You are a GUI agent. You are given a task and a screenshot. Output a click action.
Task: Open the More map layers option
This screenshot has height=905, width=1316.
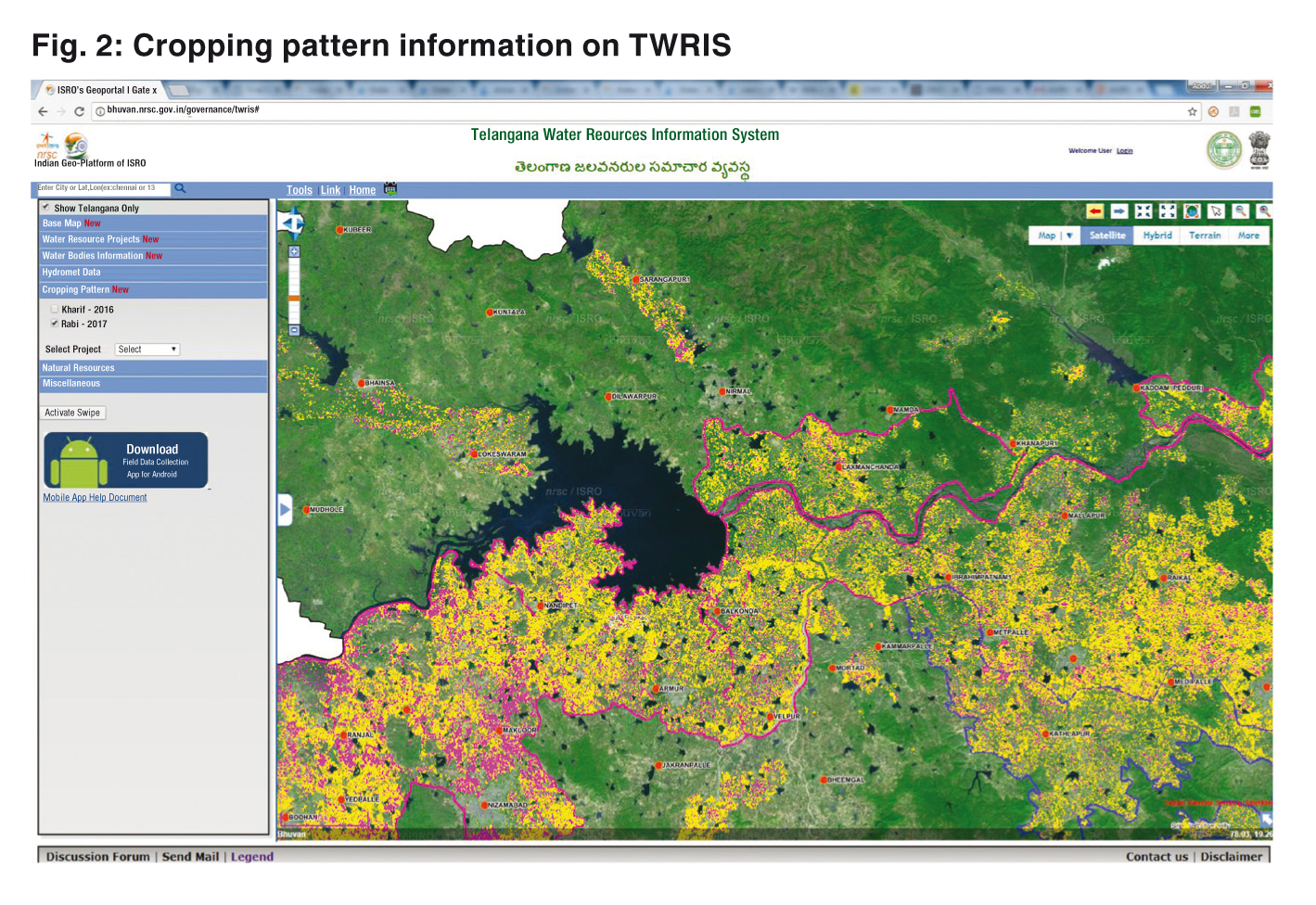(1248, 236)
